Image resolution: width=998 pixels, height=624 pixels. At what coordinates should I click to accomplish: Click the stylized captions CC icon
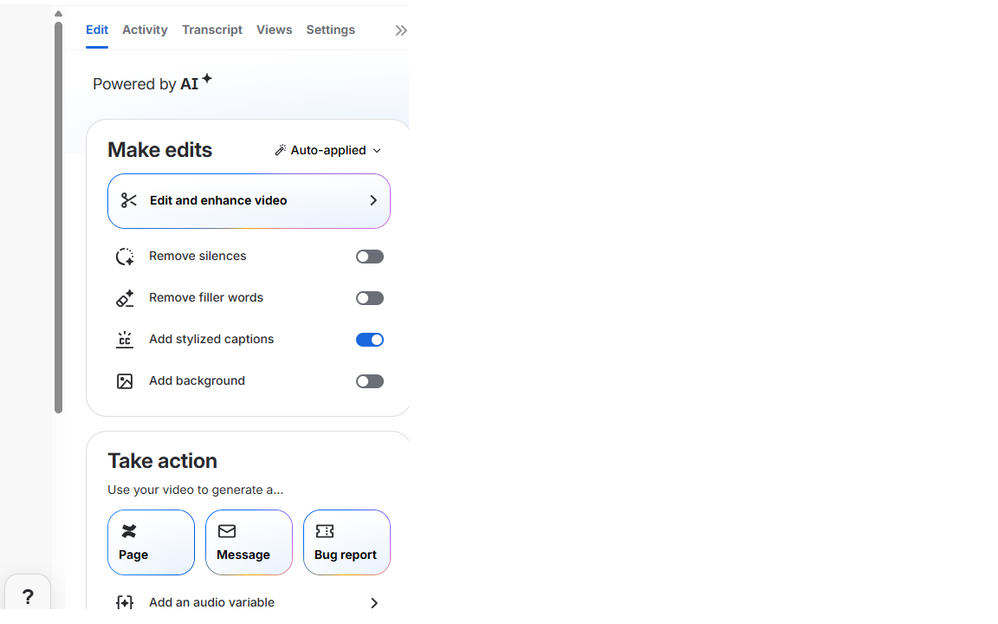[x=125, y=340]
